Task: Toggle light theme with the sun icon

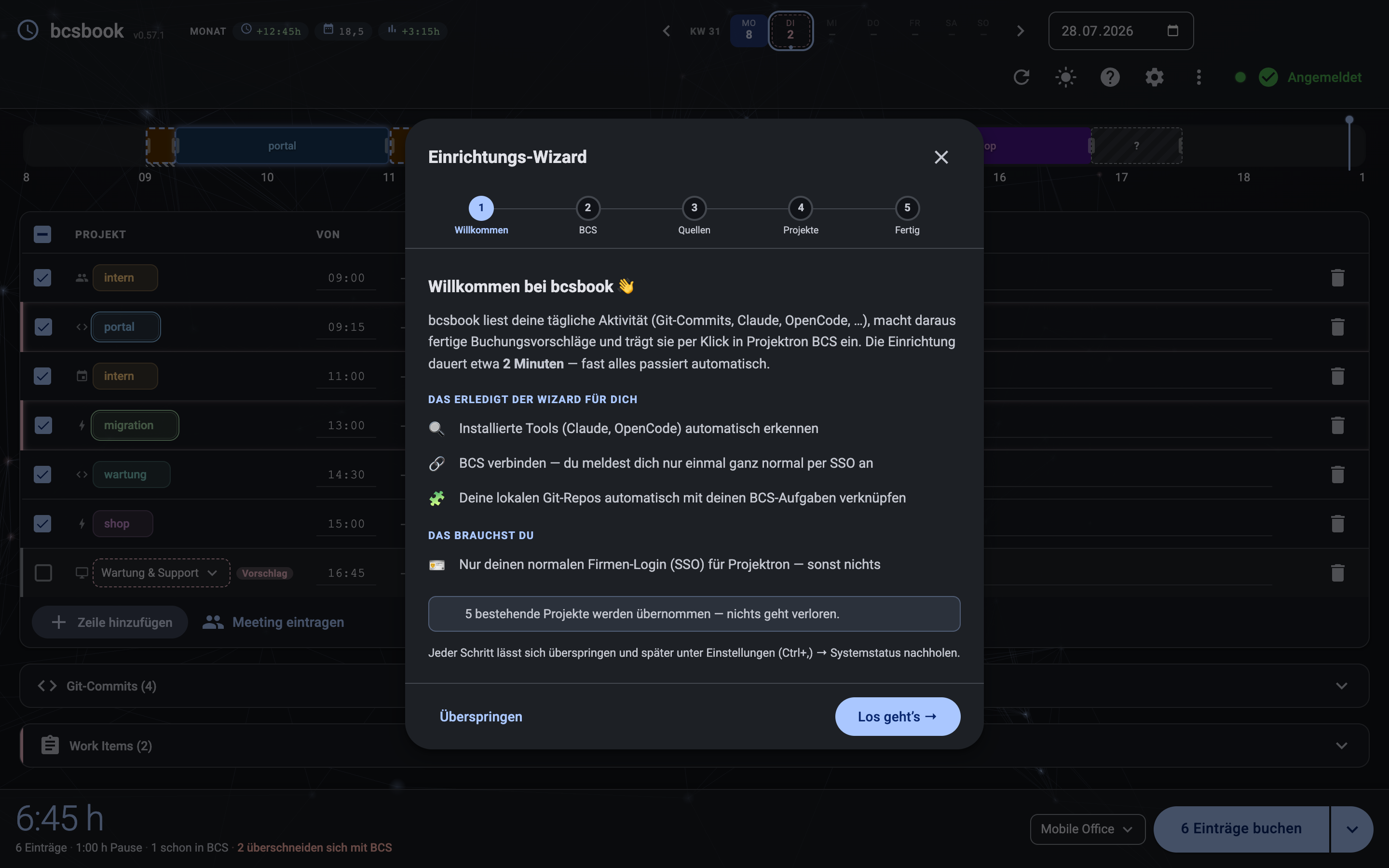Action: pos(1065,77)
